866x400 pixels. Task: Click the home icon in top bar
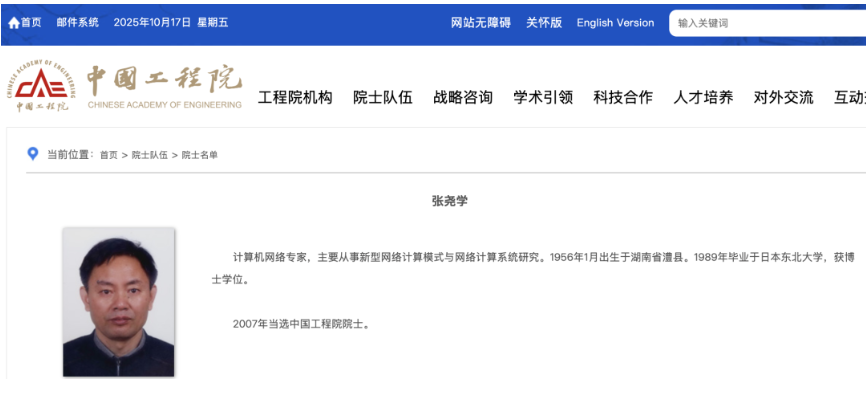[x=14, y=23]
